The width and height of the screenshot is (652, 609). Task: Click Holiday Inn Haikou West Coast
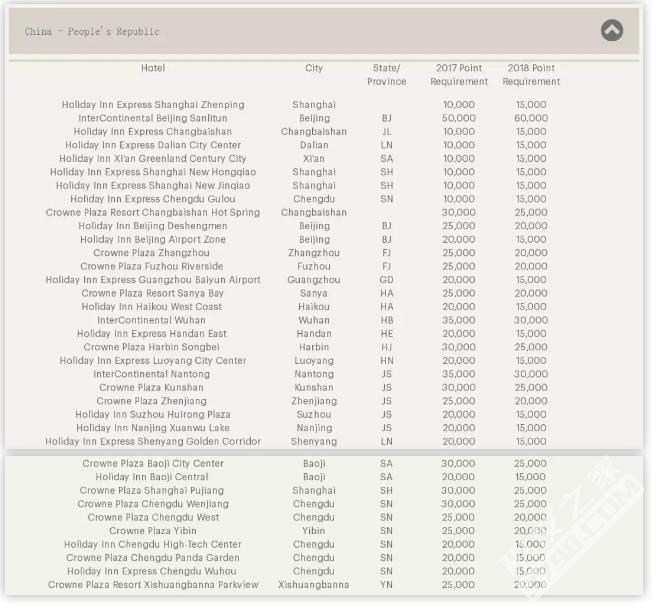(x=152, y=307)
